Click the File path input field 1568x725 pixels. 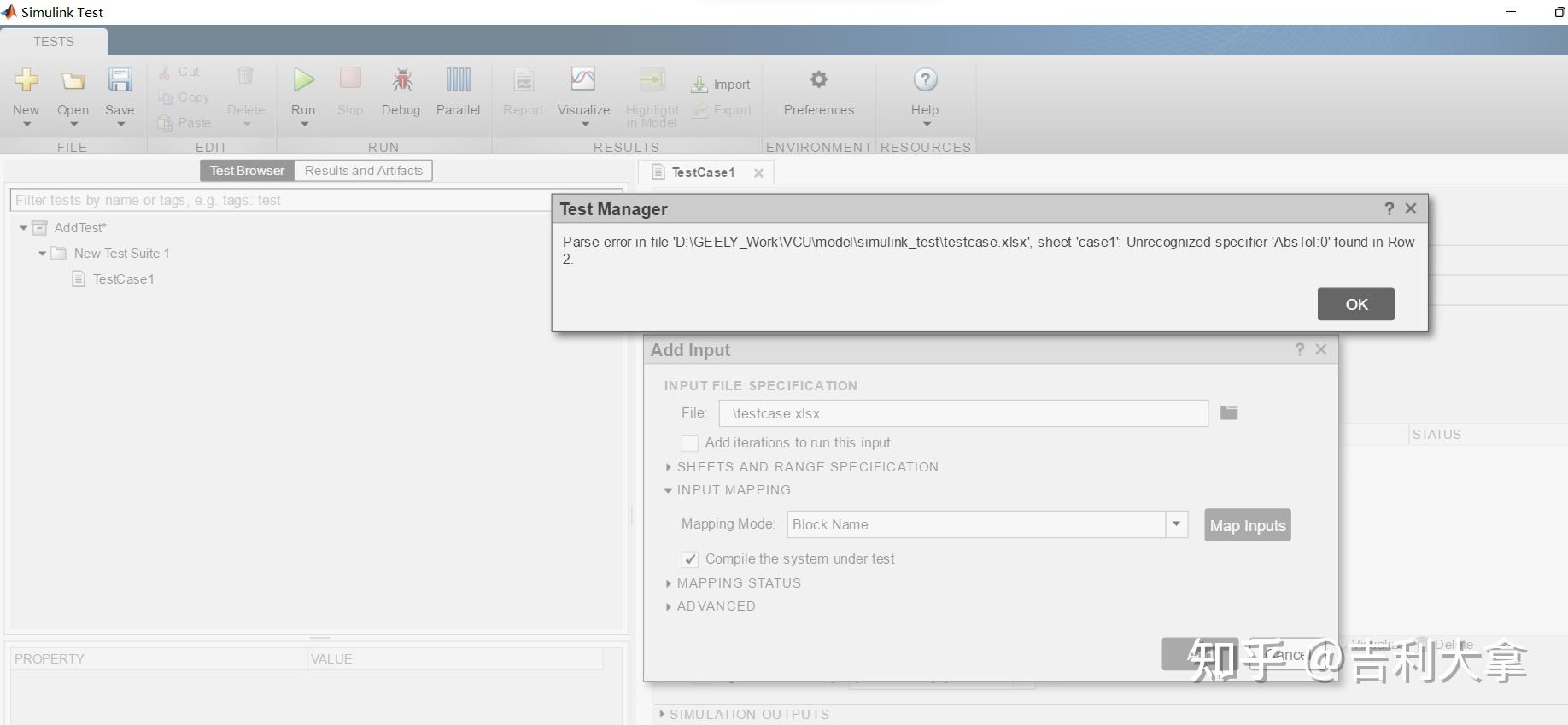tap(963, 413)
